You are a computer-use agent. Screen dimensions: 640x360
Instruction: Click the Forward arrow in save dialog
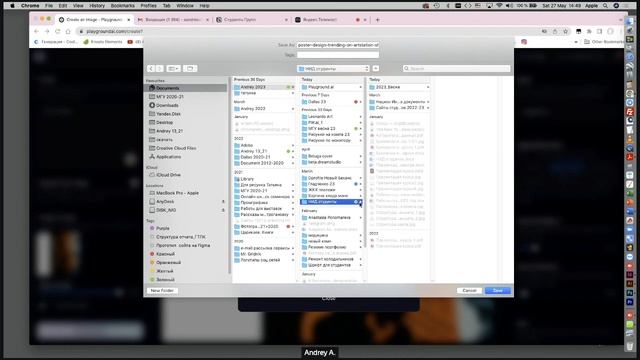click(x=160, y=69)
